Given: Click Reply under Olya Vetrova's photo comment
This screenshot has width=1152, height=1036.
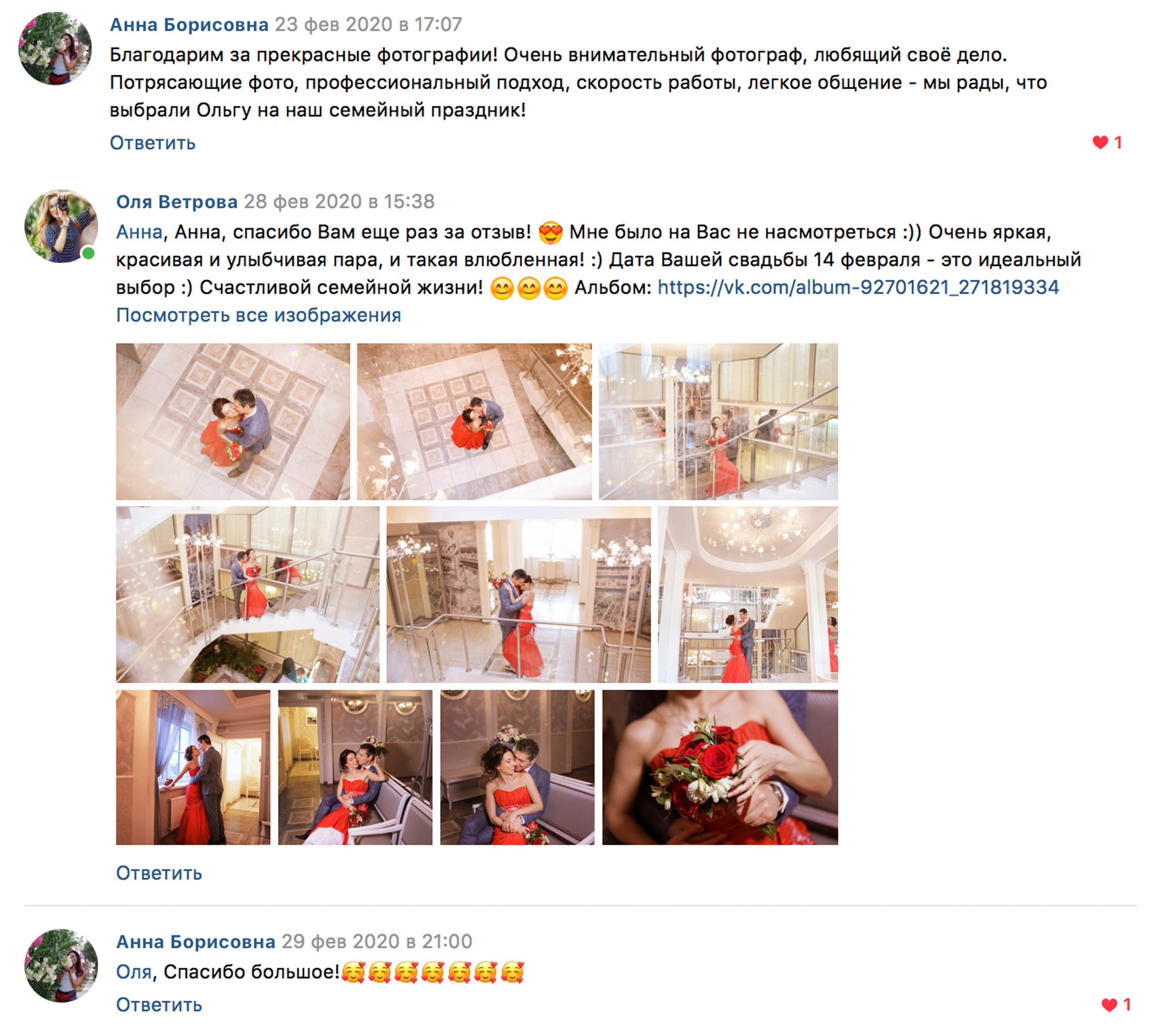Looking at the screenshot, I should coord(159,873).
